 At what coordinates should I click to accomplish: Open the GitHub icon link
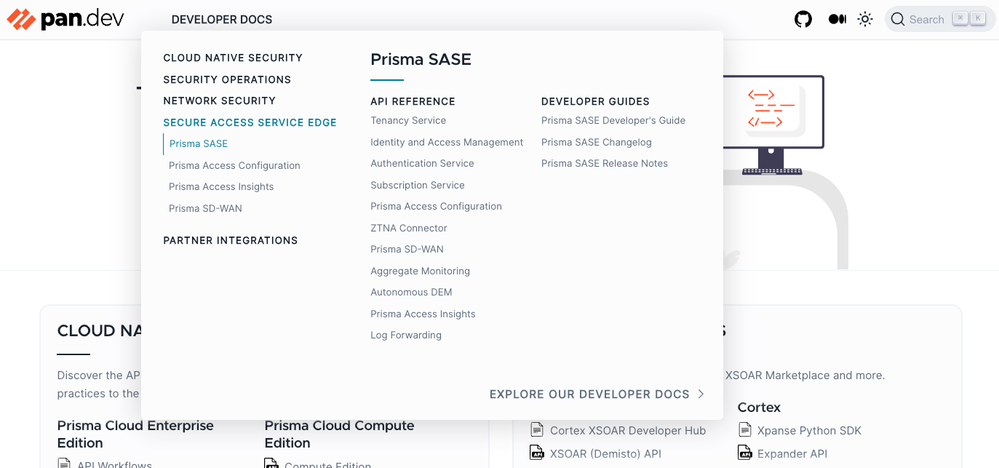(803, 19)
